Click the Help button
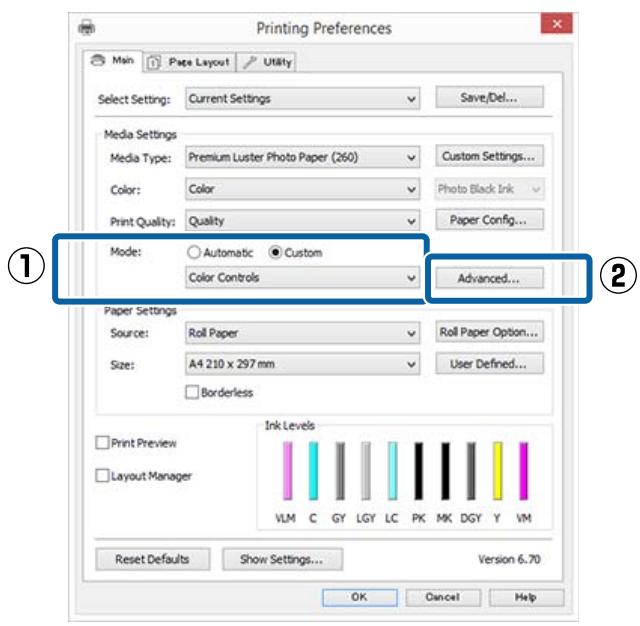Image resolution: width=640 pixels, height=626 pixels. [x=526, y=597]
